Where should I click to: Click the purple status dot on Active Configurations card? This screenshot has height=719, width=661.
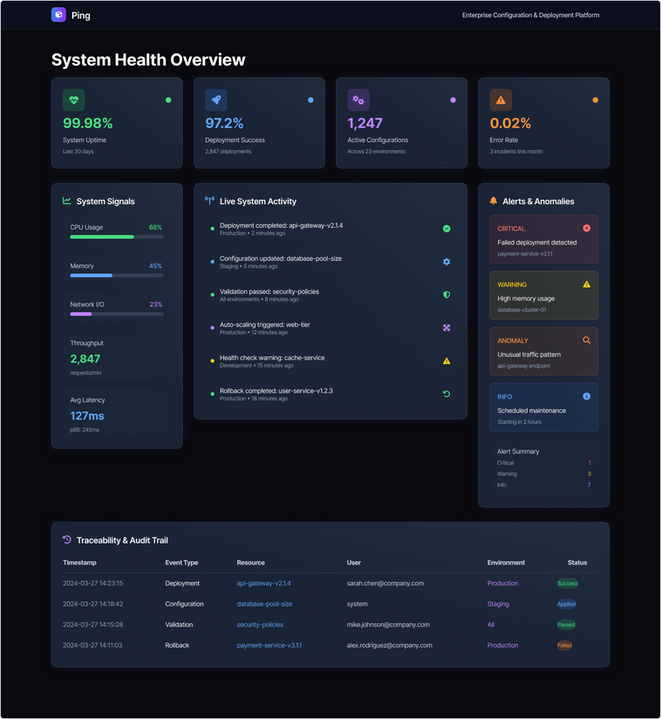tap(453, 100)
